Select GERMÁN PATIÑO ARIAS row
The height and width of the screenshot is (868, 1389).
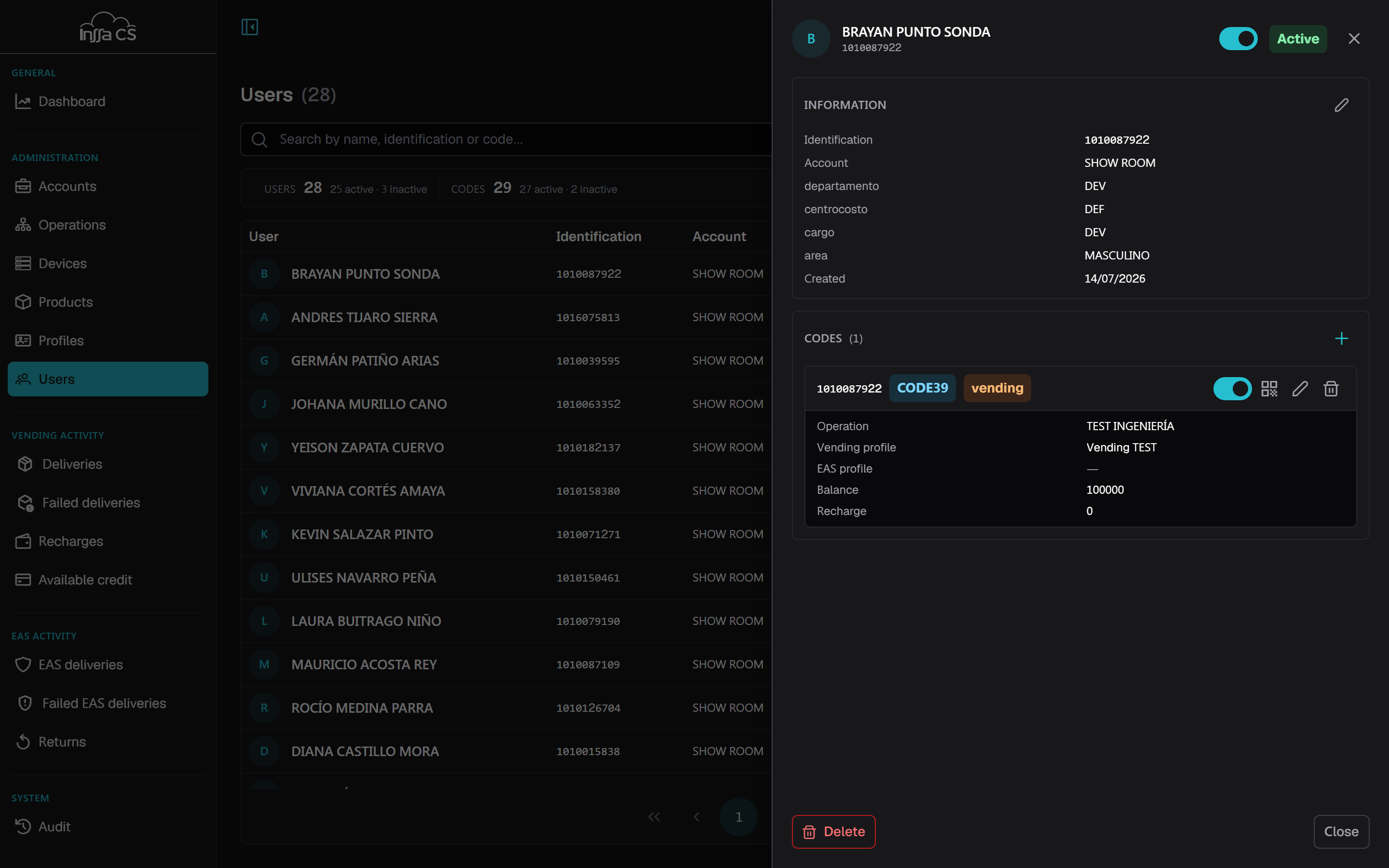coord(506,361)
